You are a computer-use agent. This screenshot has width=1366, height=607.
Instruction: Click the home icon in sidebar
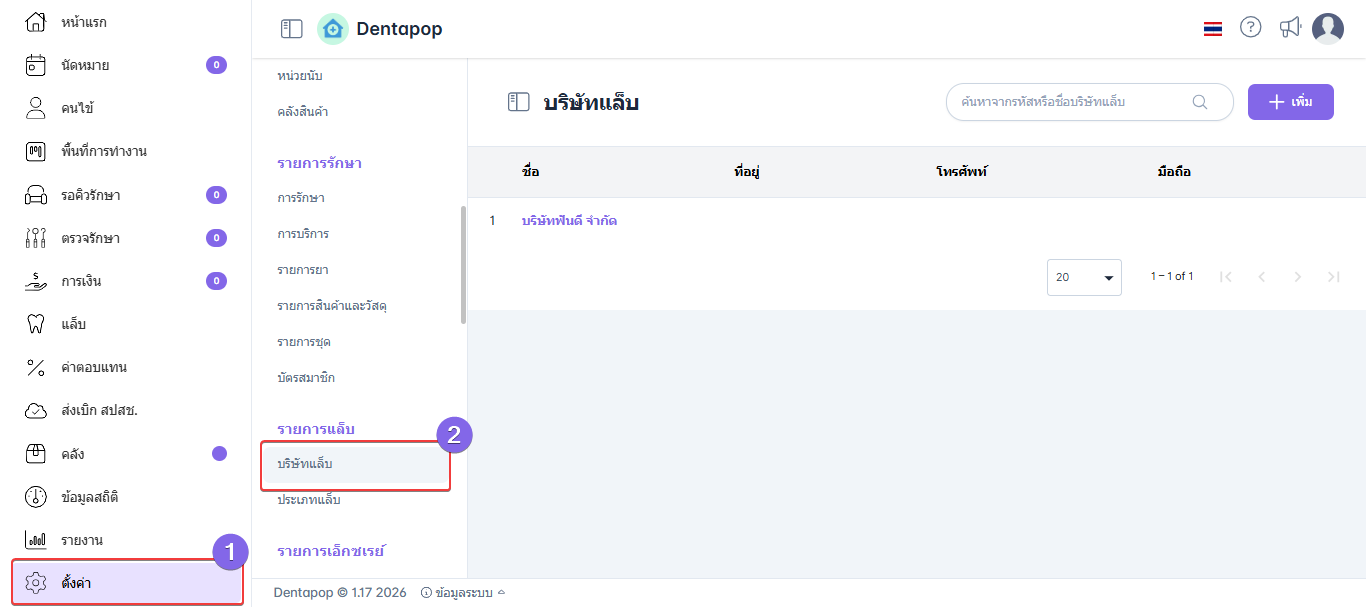tap(36, 22)
